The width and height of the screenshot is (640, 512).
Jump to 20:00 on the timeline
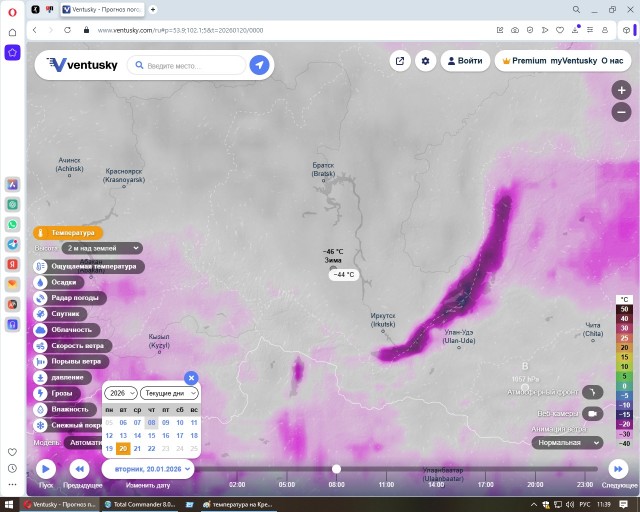point(535,485)
